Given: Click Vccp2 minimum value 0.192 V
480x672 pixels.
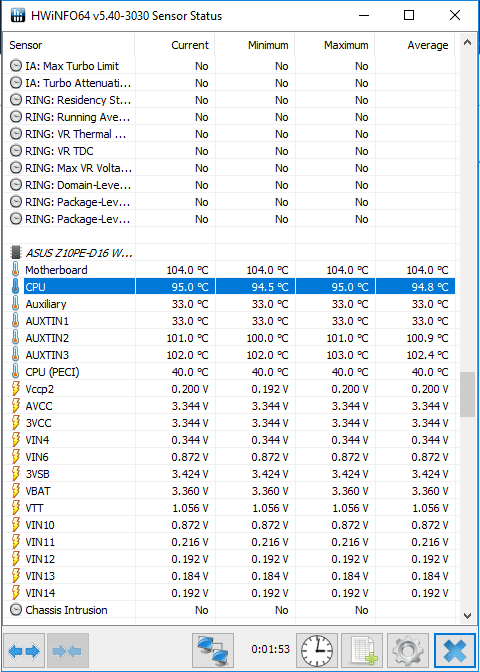Looking at the screenshot, I should coord(270,389).
